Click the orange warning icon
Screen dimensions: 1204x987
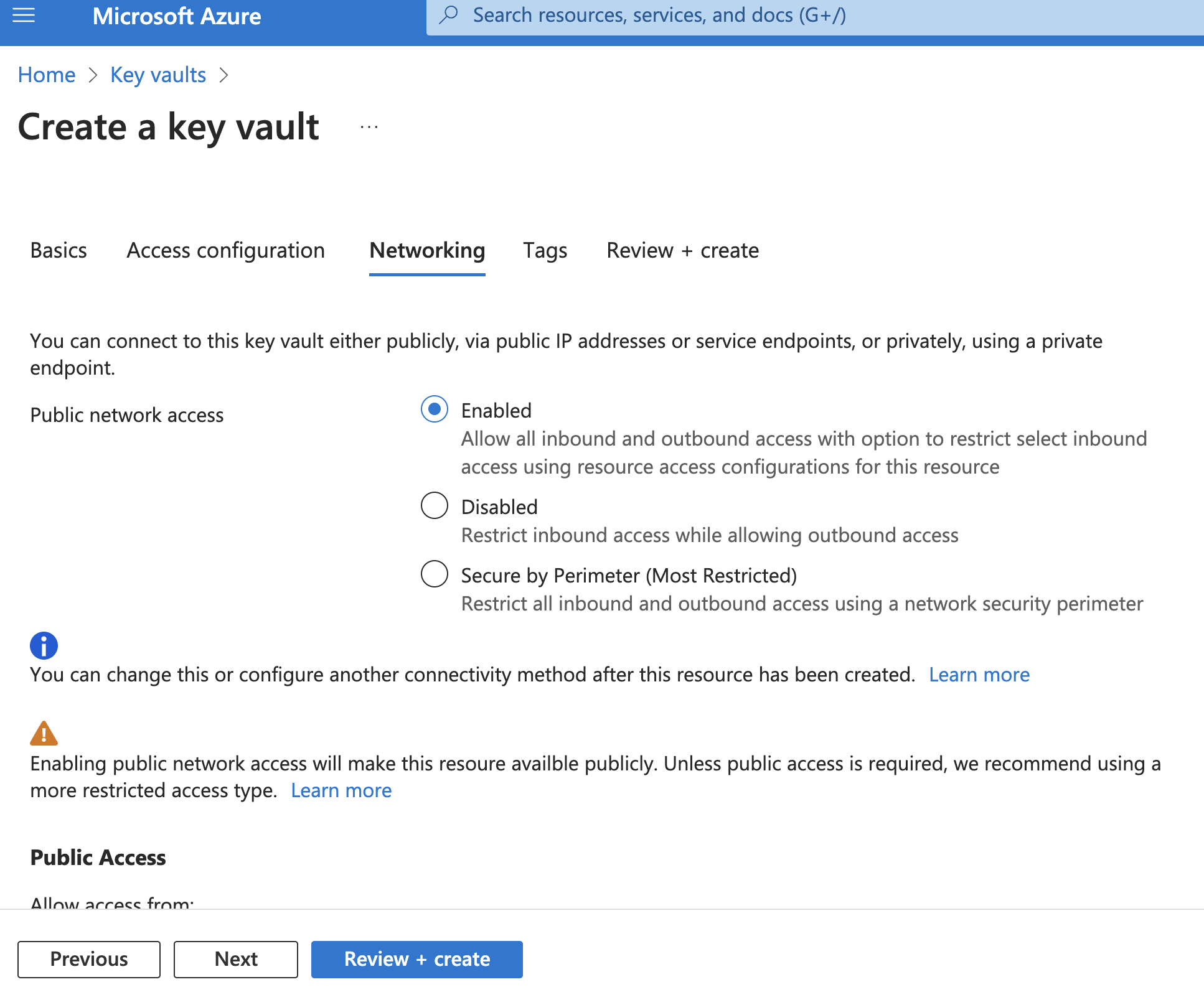pyautogui.click(x=44, y=735)
